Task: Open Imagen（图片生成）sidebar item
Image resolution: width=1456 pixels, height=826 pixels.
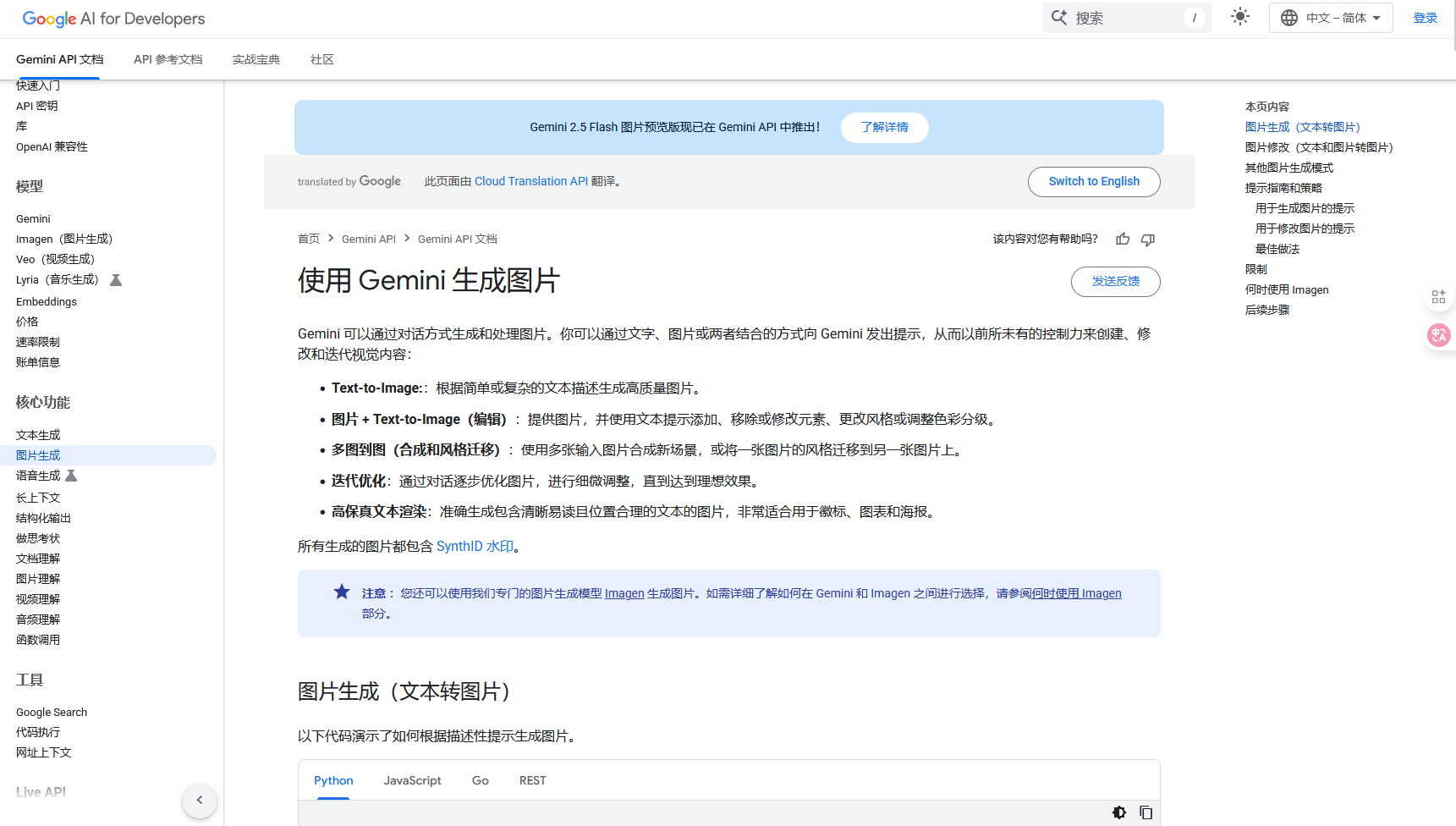Action: 64,239
